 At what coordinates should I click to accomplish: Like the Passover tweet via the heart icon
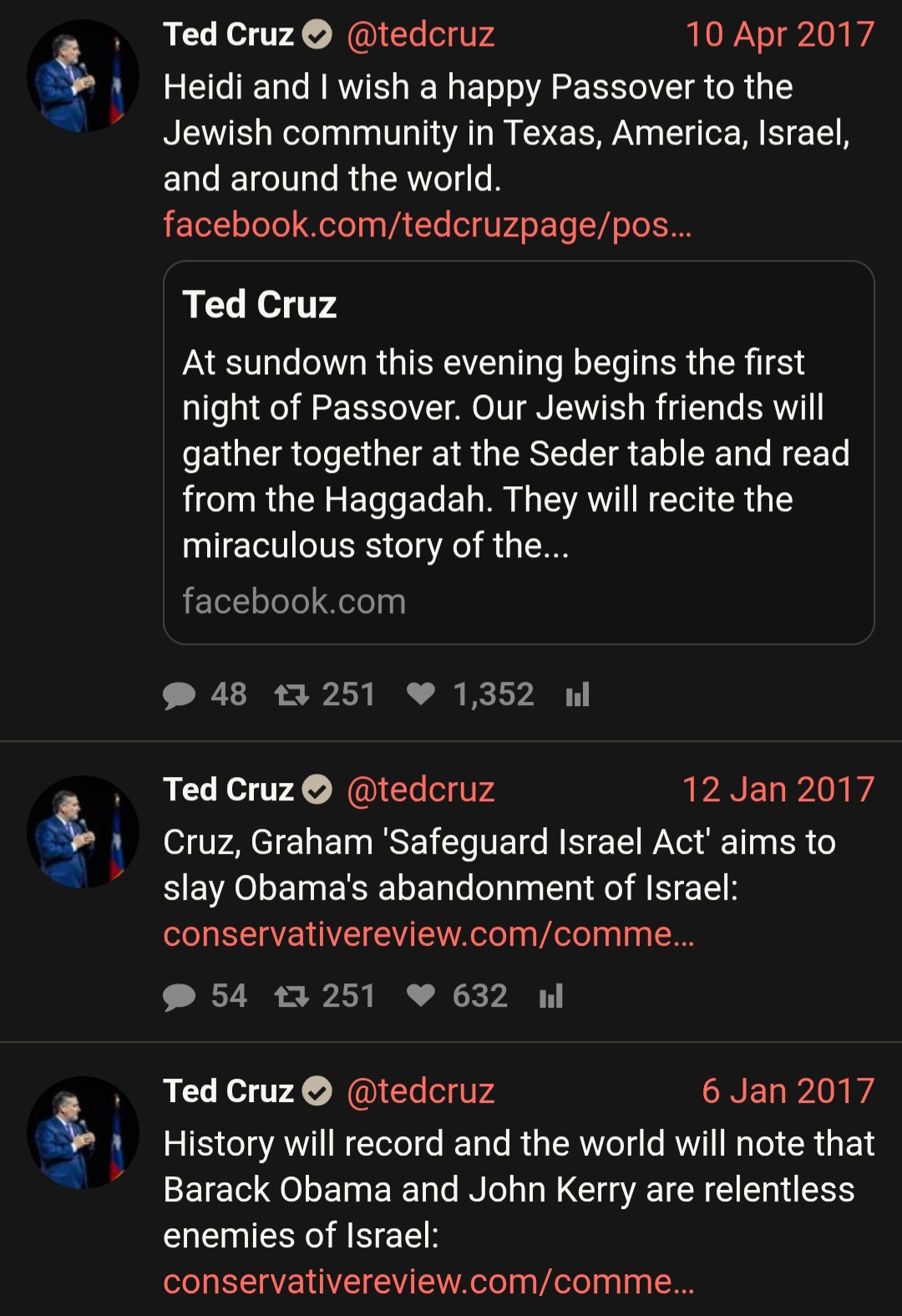(421, 694)
